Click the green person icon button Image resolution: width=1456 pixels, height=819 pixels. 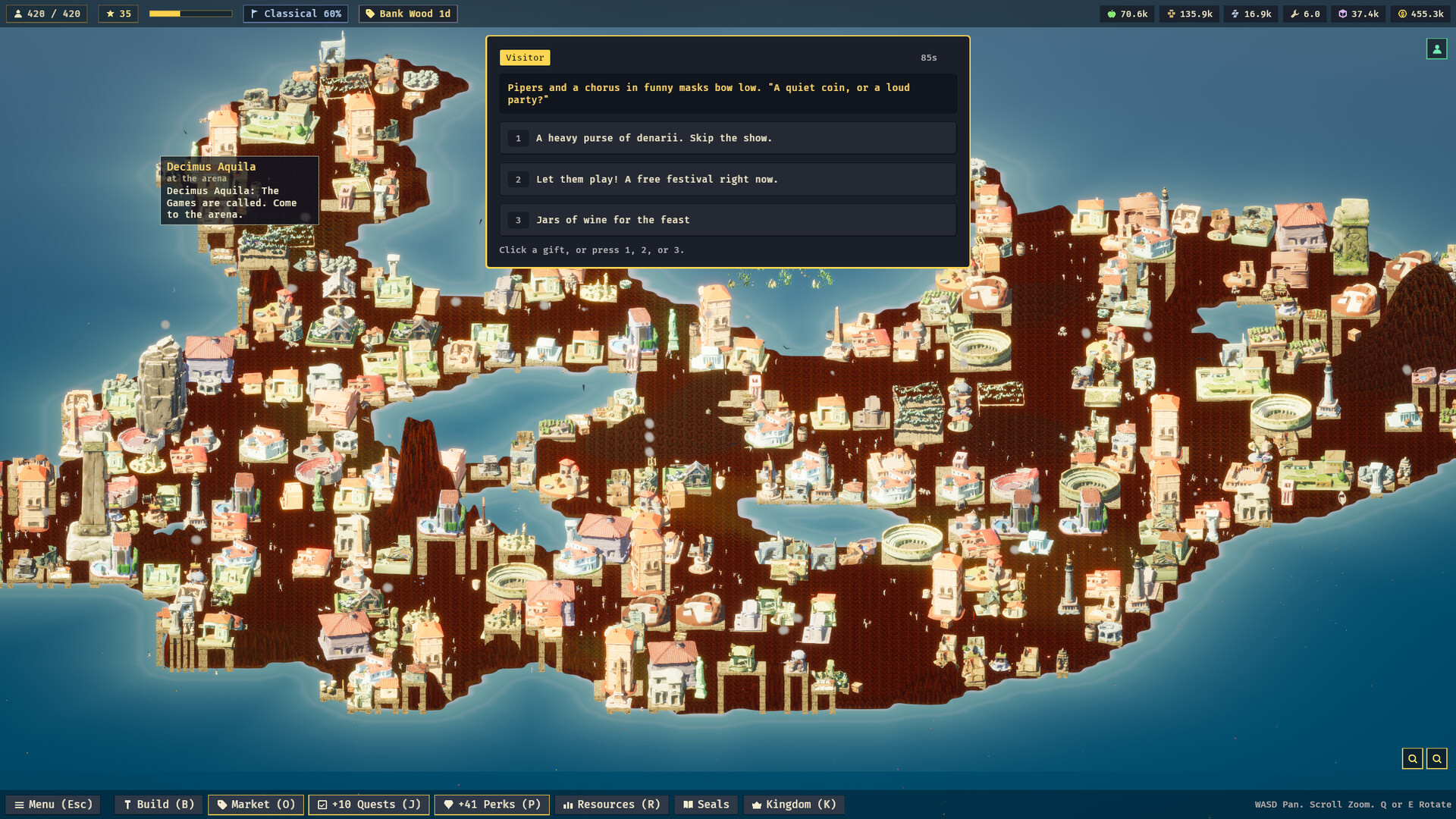pyautogui.click(x=1436, y=49)
